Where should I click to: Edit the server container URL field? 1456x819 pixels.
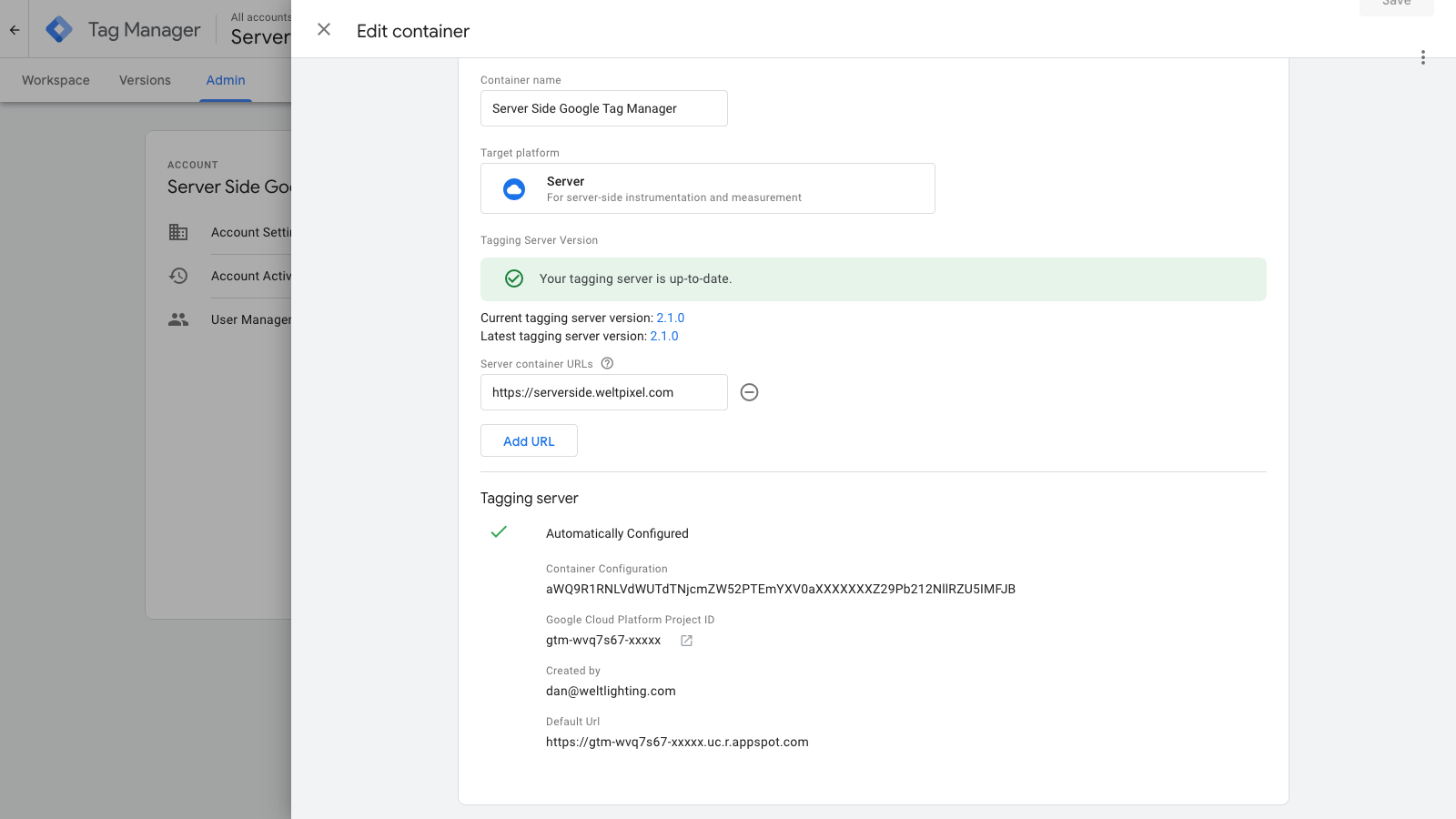(x=604, y=392)
